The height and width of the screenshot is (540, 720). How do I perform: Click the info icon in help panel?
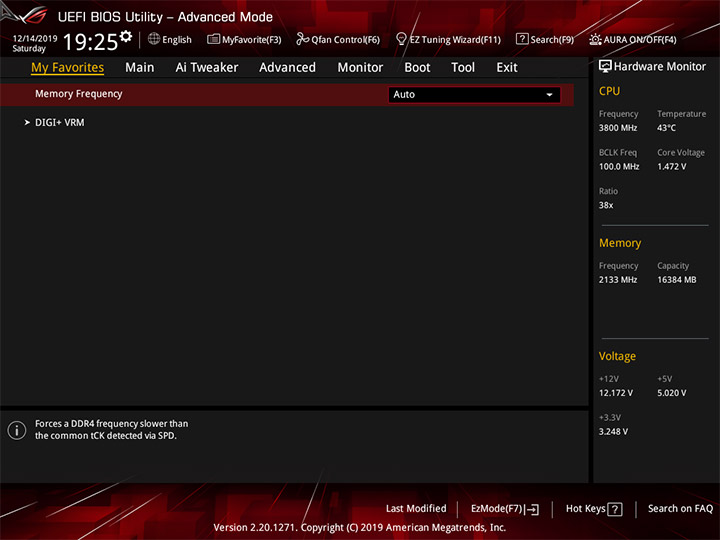pos(17,430)
